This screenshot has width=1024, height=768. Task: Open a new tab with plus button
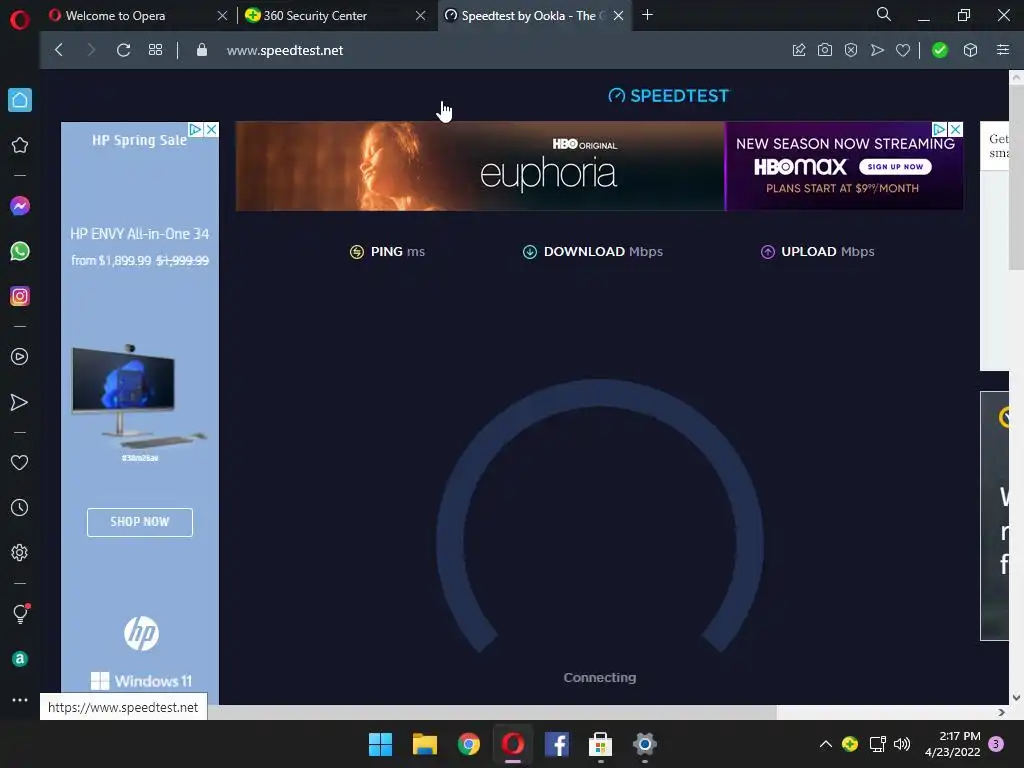(x=648, y=14)
